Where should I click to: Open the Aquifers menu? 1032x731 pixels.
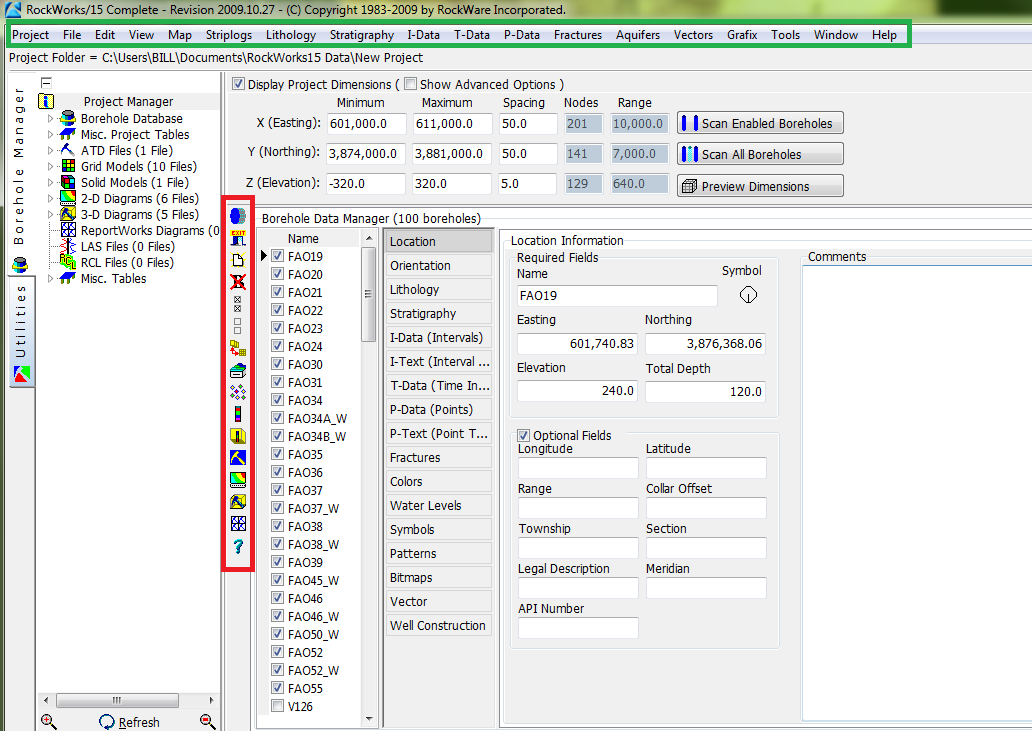point(638,35)
